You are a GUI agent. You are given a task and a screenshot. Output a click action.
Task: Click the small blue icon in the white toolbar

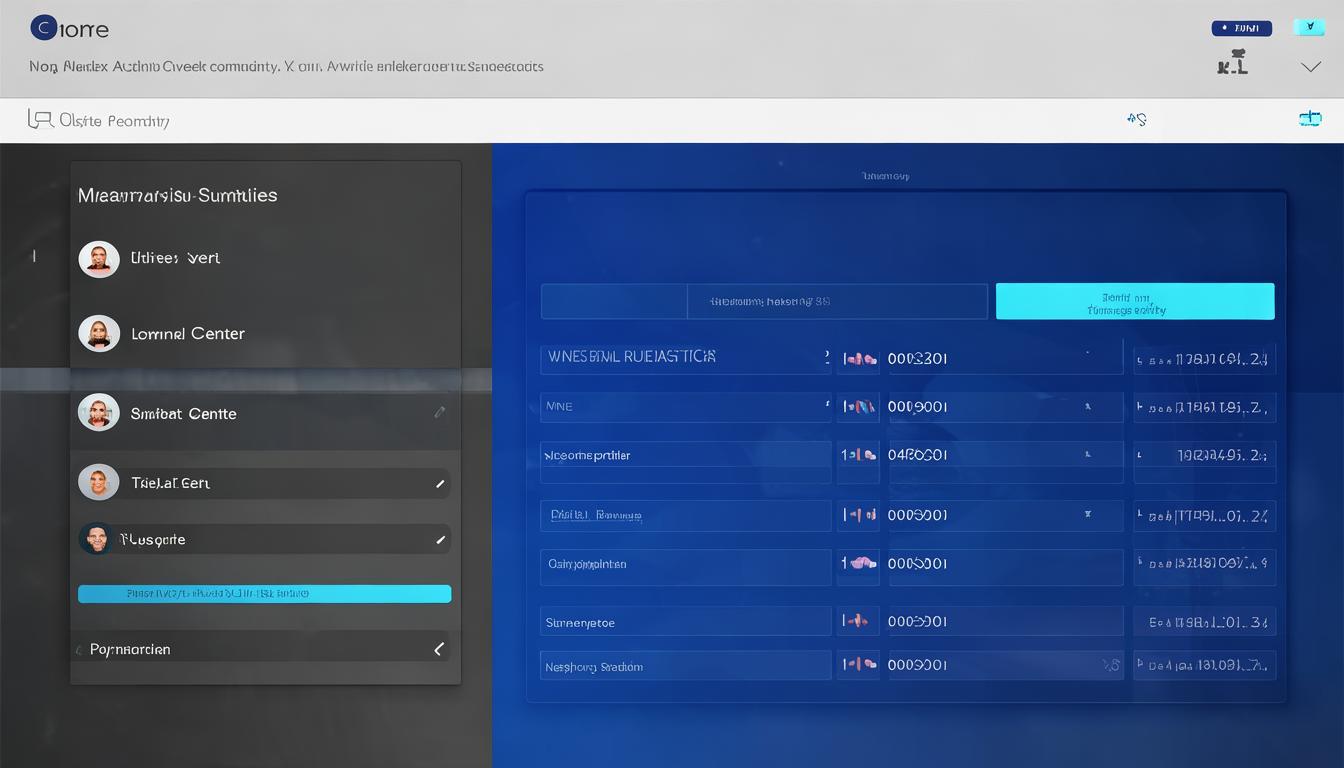click(1136, 119)
